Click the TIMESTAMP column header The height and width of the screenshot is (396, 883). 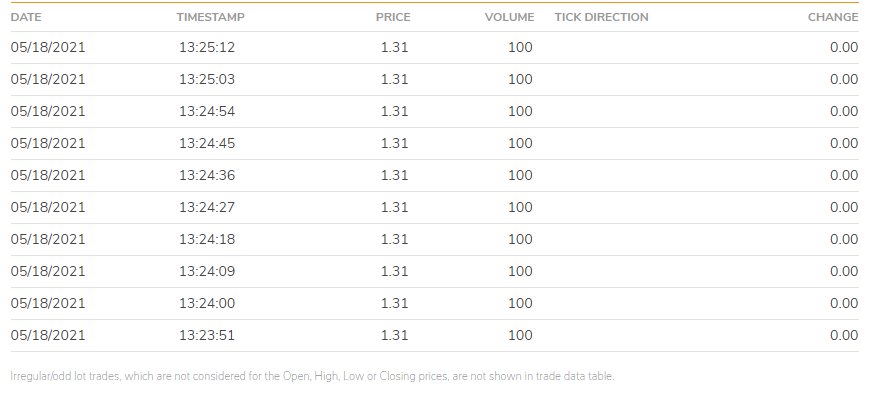211,17
